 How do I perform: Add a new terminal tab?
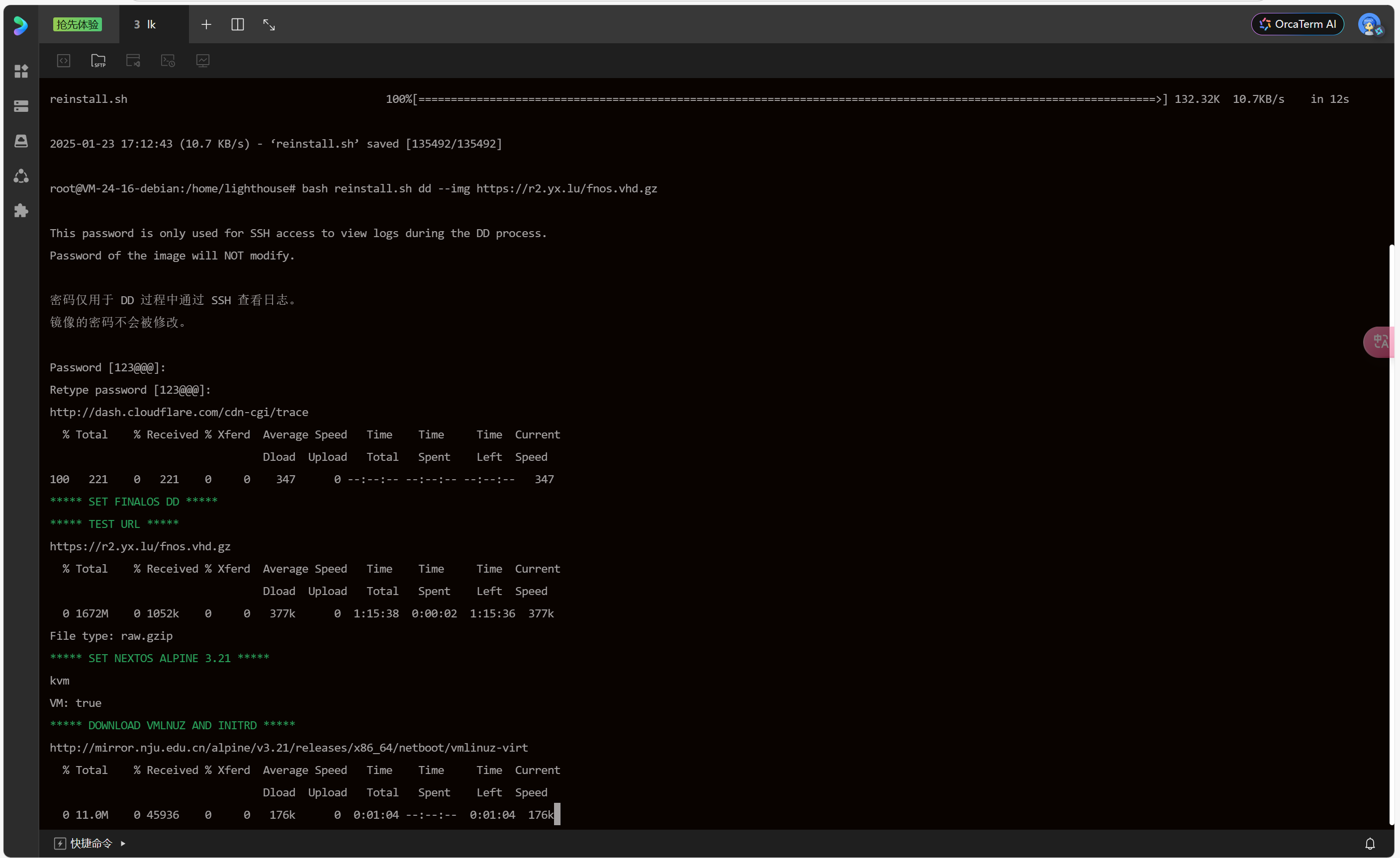[x=206, y=24]
